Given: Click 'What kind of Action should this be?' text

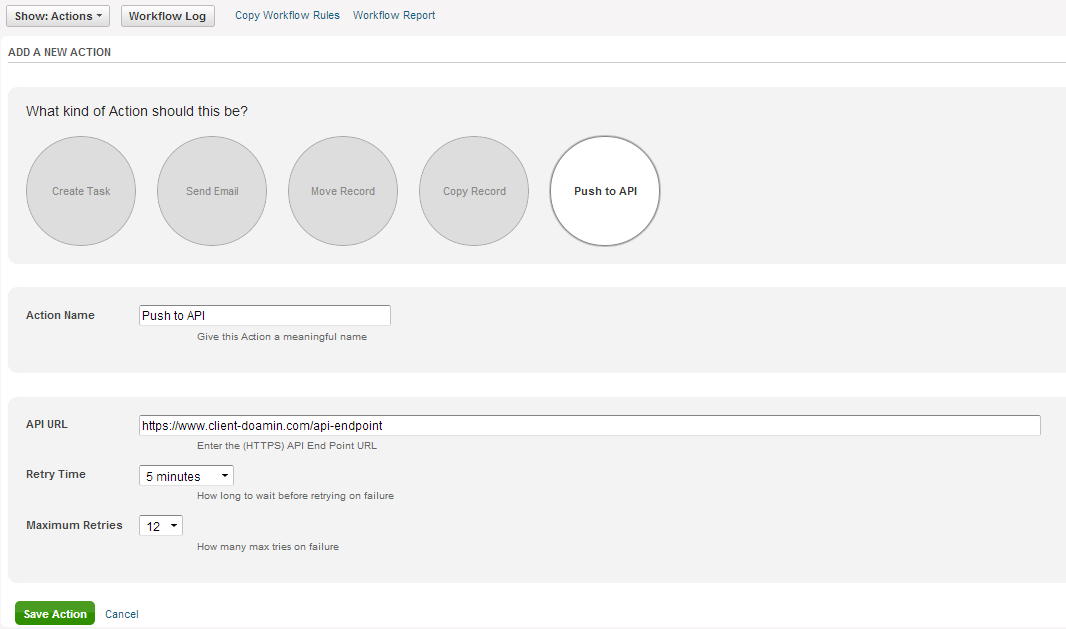Looking at the screenshot, I should [137, 111].
